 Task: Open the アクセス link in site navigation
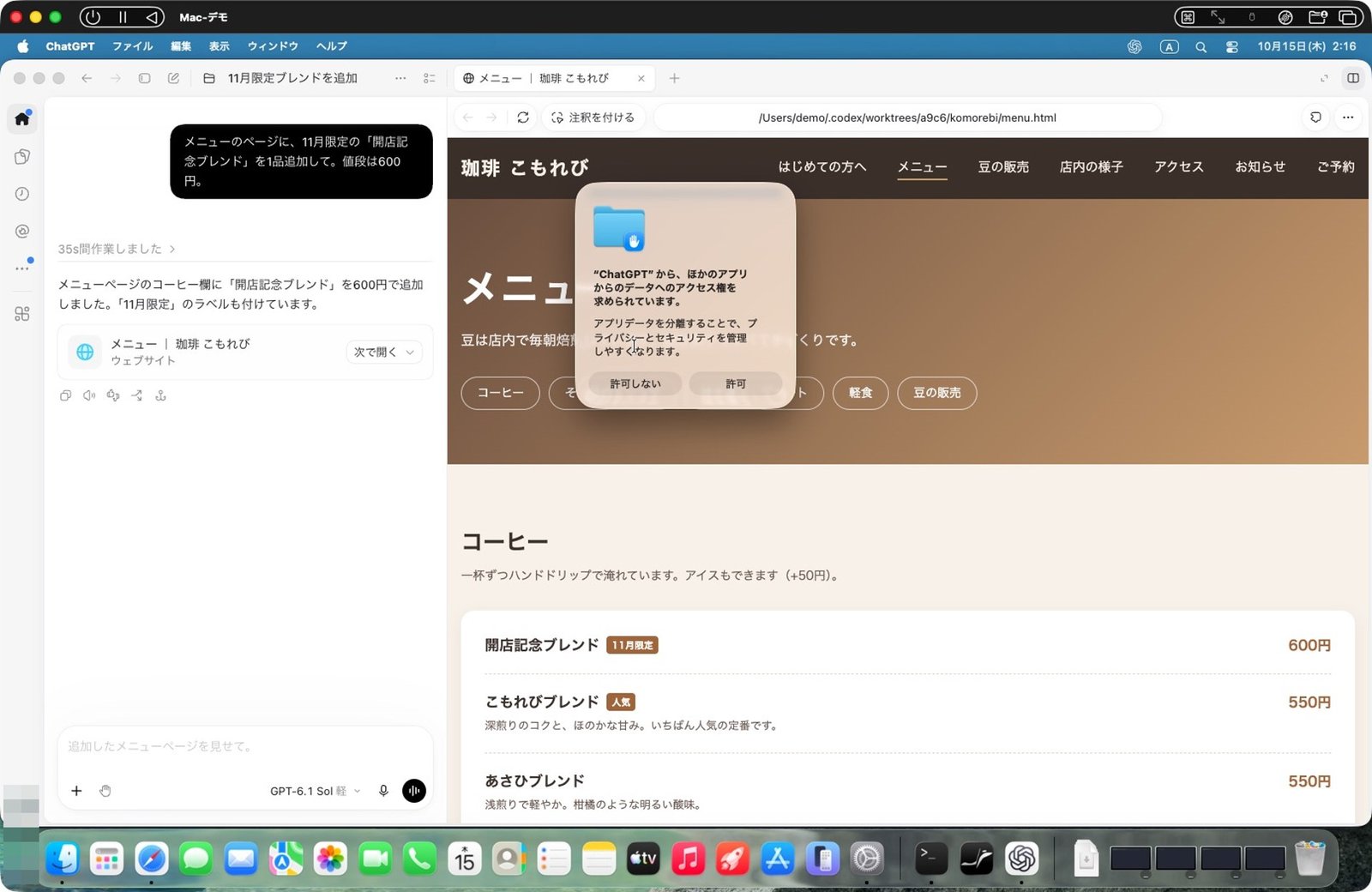tap(1178, 166)
